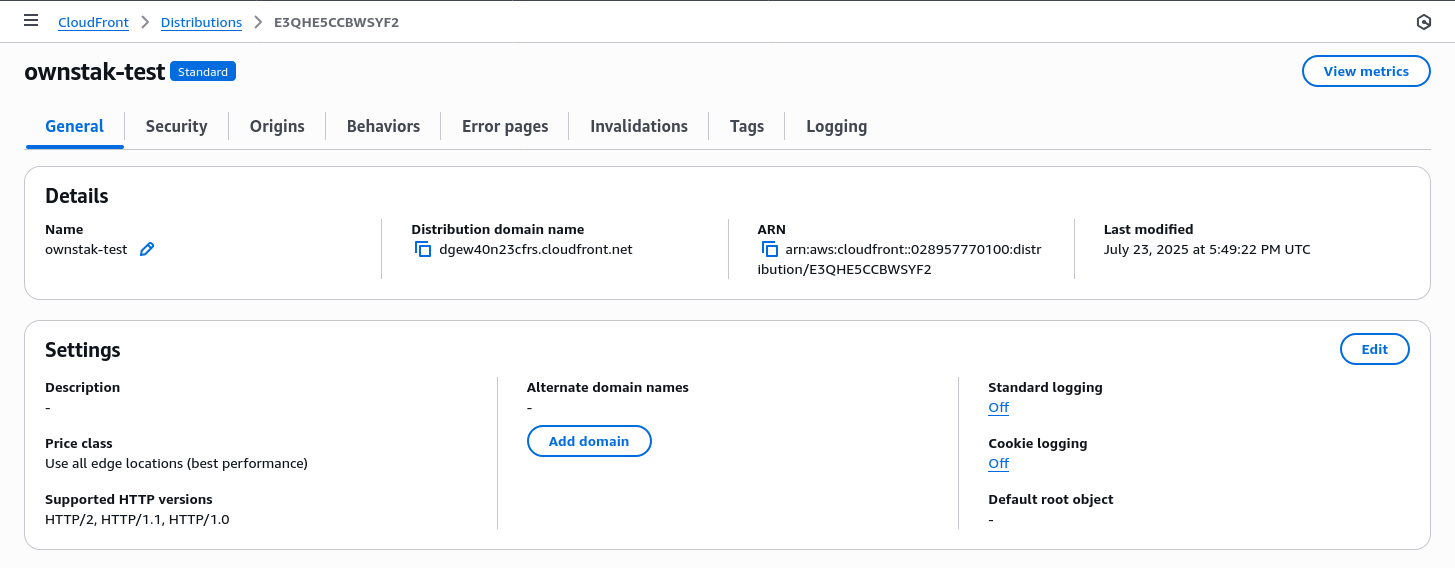Copy the distribution ARN

click(x=769, y=250)
